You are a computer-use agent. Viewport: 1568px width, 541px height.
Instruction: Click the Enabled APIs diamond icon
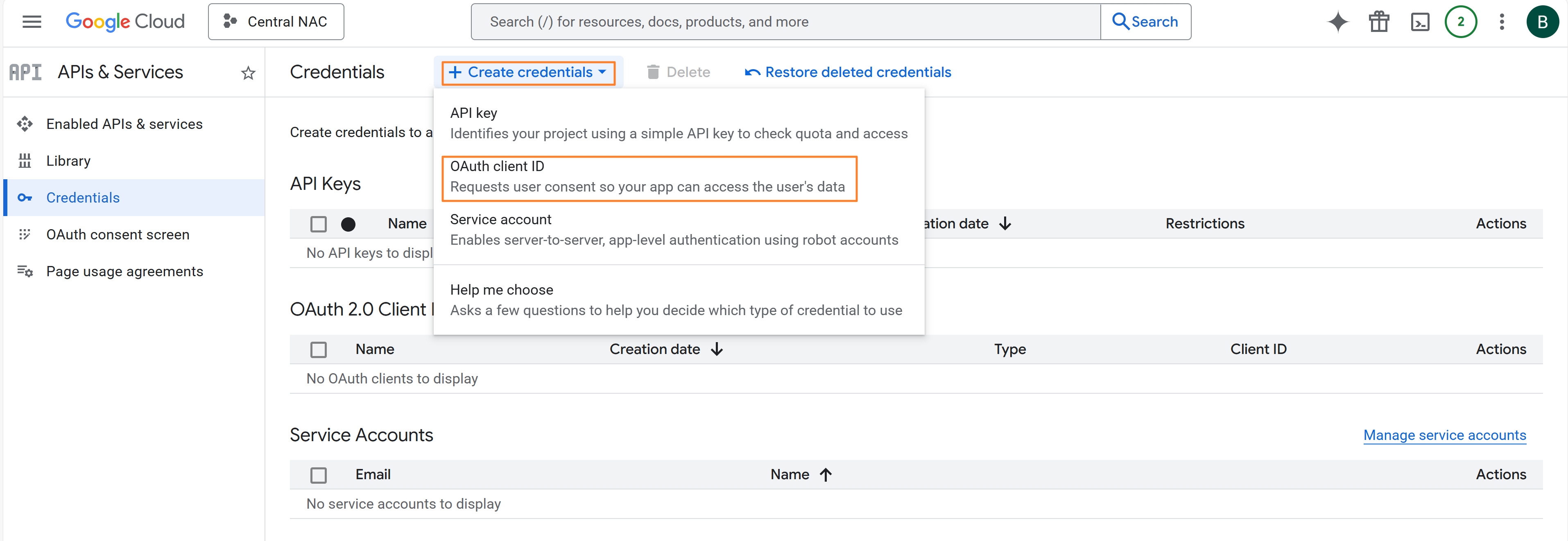(24, 124)
